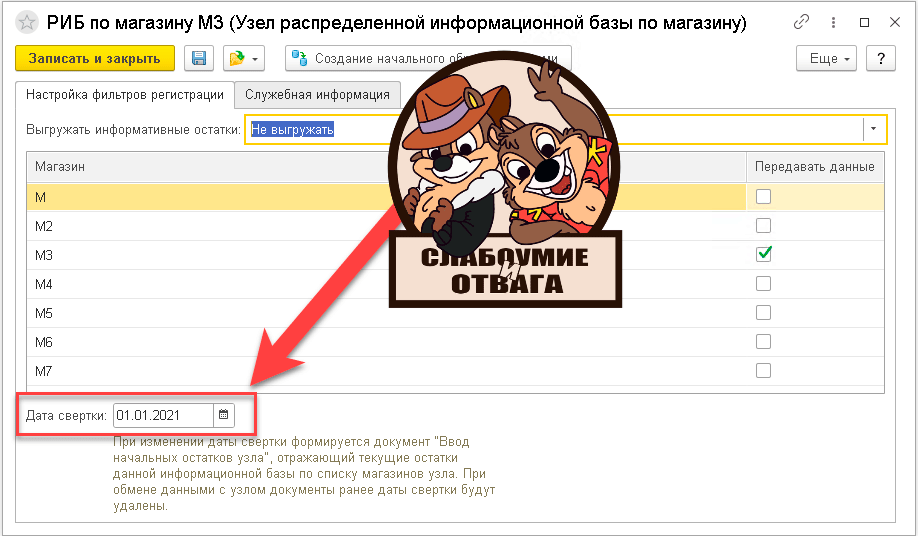Select store row М
The image size is (918, 536).
point(455,197)
